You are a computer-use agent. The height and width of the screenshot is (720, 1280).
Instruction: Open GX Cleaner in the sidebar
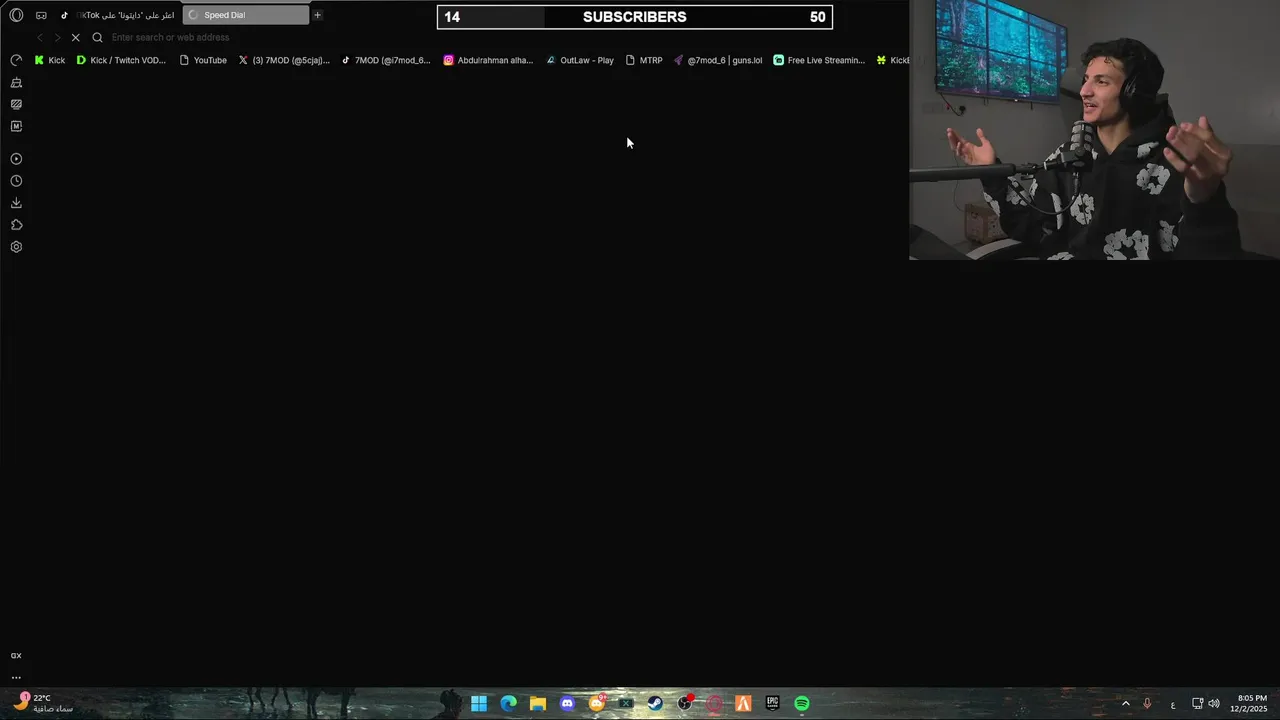[16, 82]
